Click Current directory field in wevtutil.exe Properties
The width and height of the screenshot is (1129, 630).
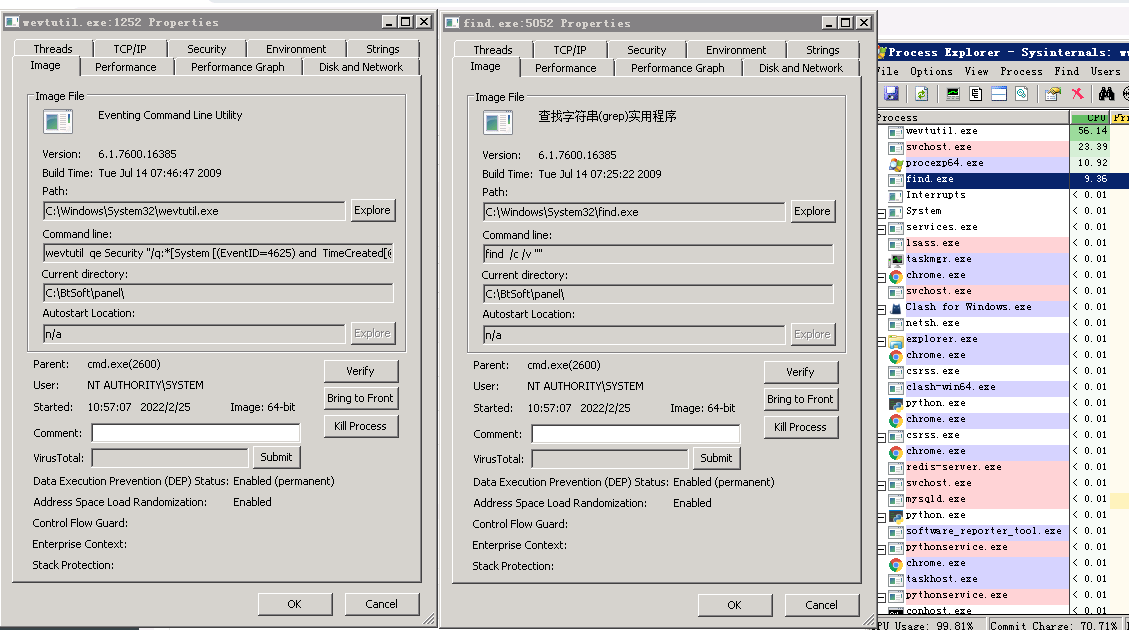(218, 293)
